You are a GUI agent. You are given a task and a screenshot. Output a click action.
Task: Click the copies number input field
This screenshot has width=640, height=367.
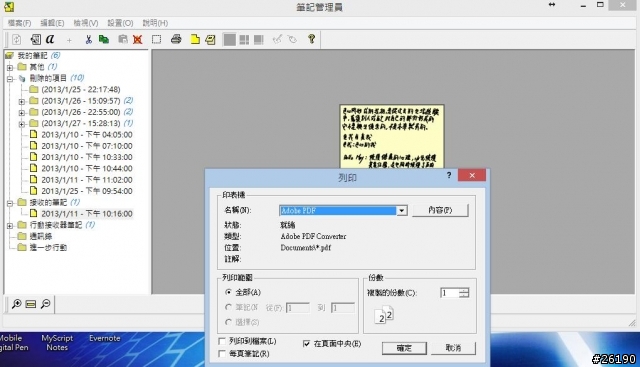coord(449,293)
